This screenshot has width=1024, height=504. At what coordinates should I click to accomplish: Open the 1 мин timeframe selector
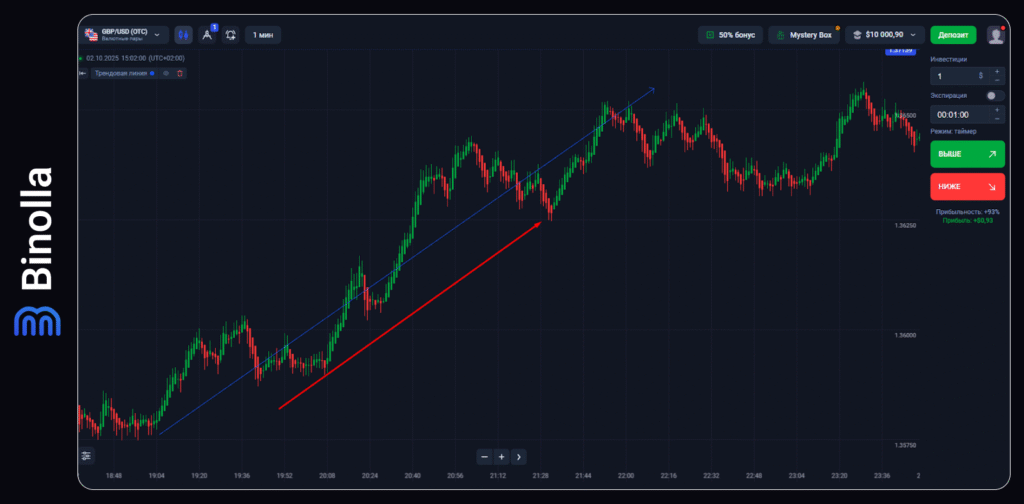coord(263,35)
